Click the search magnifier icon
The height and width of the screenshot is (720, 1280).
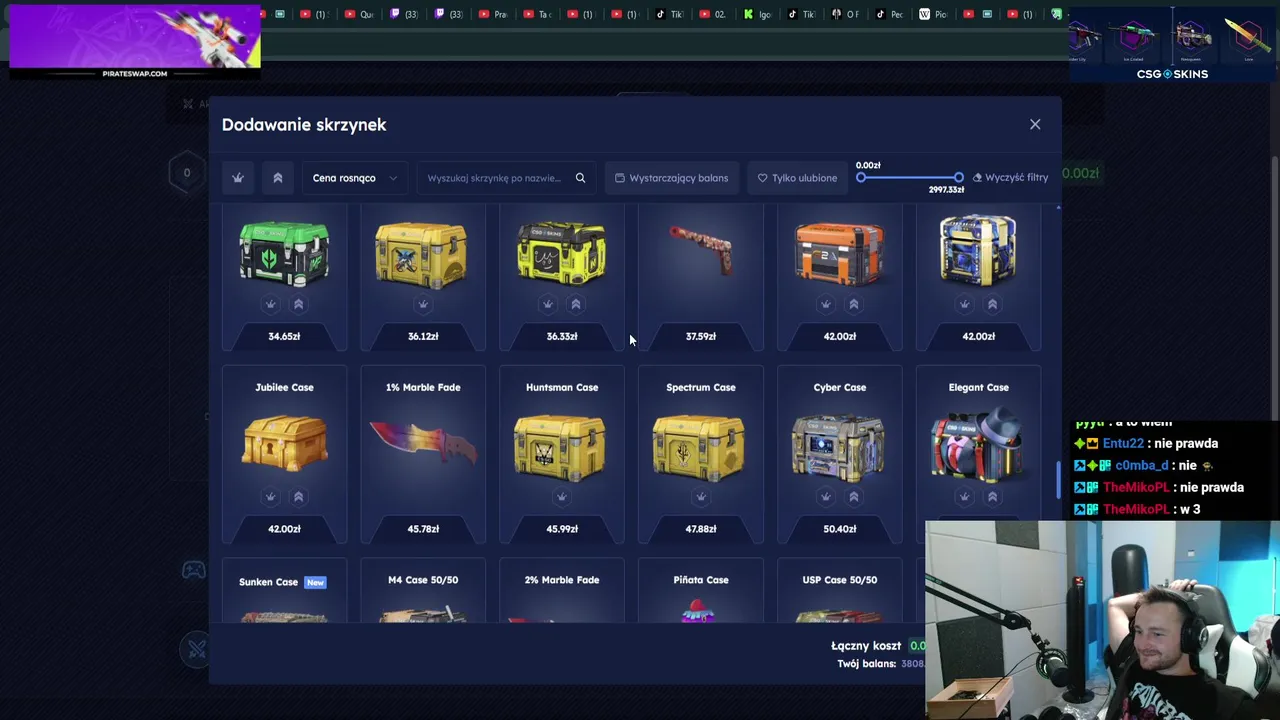coord(580,178)
